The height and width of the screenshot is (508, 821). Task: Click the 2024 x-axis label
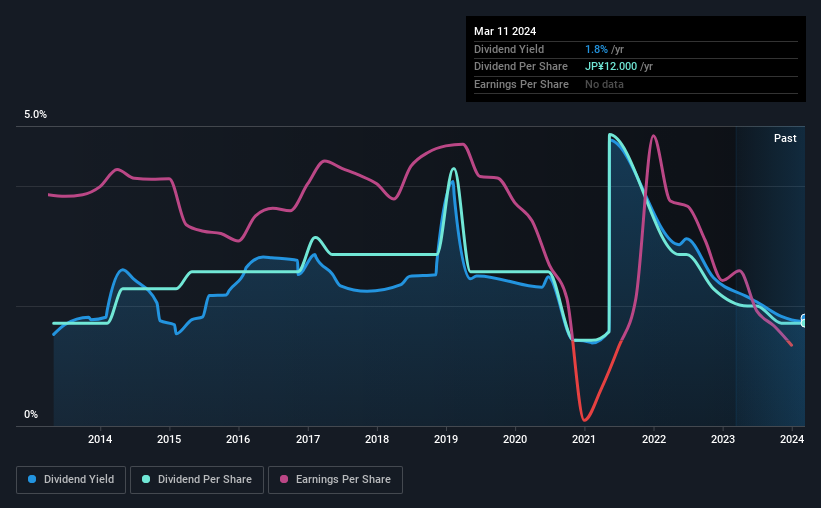tap(792, 439)
